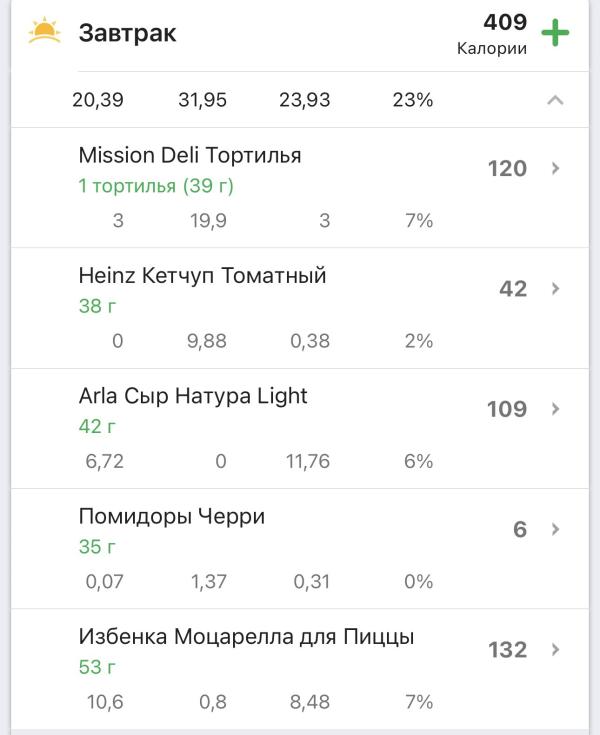The width and height of the screenshot is (600, 735).
Task: Open details arrow for Помидоры Черри
Action: coord(555,529)
